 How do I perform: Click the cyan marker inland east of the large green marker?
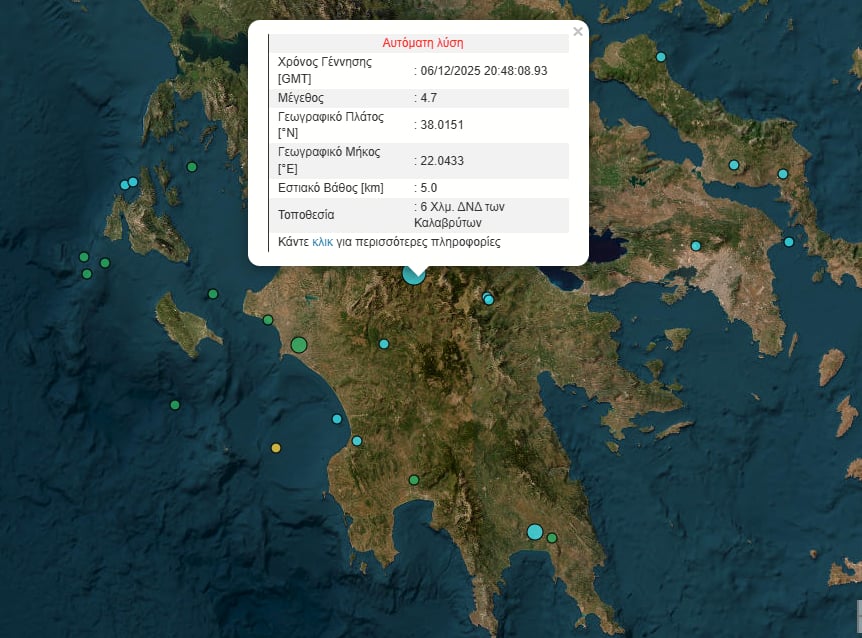384,344
